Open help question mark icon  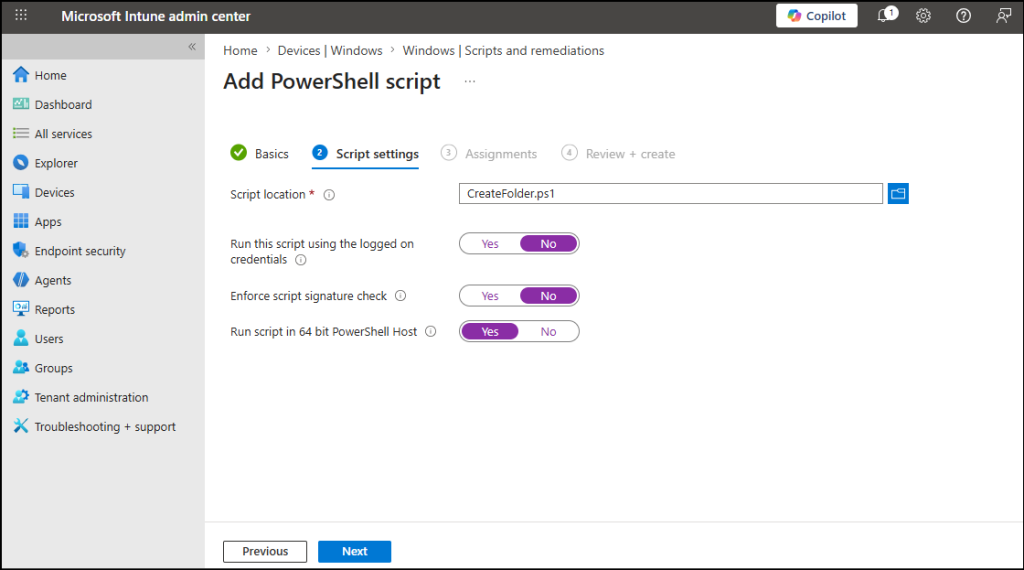click(x=963, y=16)
